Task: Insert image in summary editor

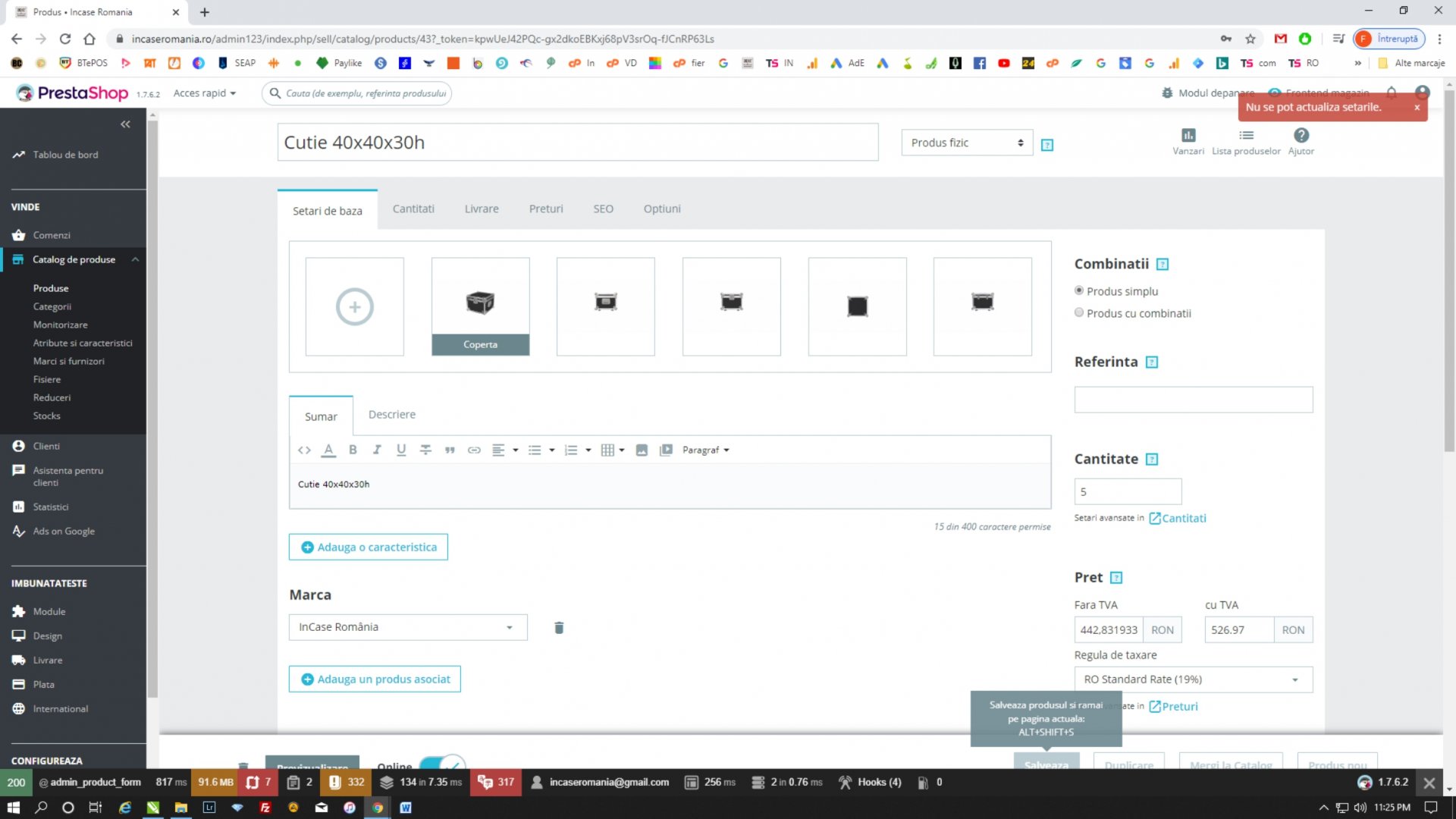Action: [642, 450]
